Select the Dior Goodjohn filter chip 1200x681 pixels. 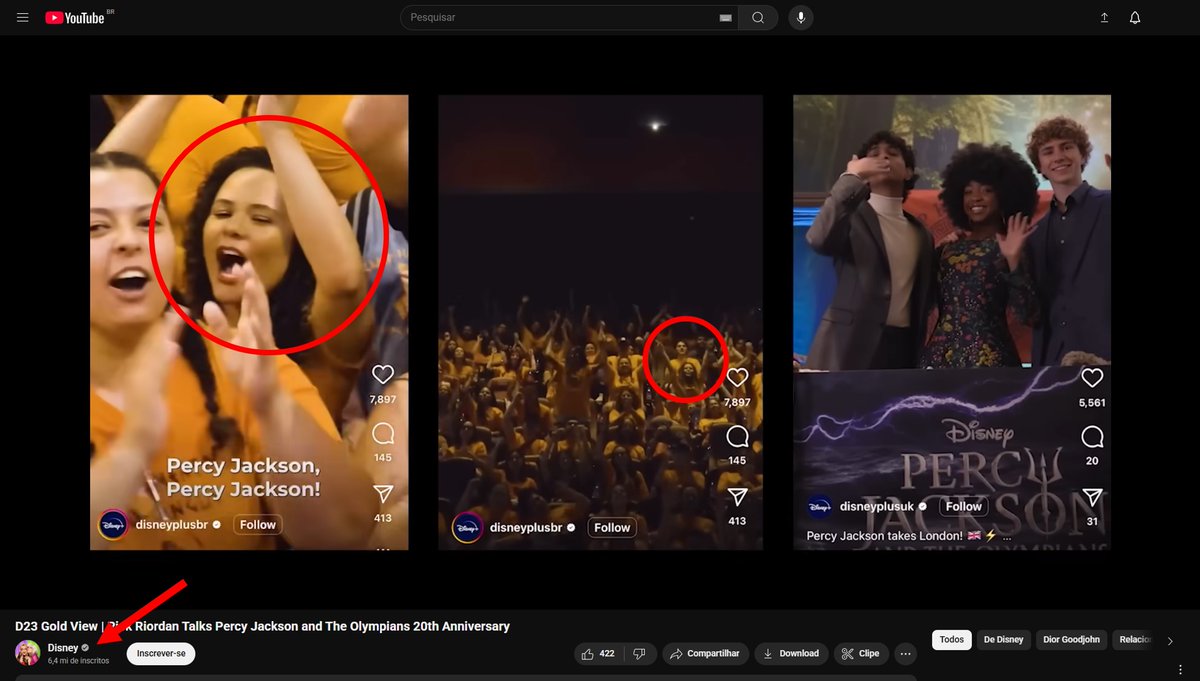(1071, 640)
